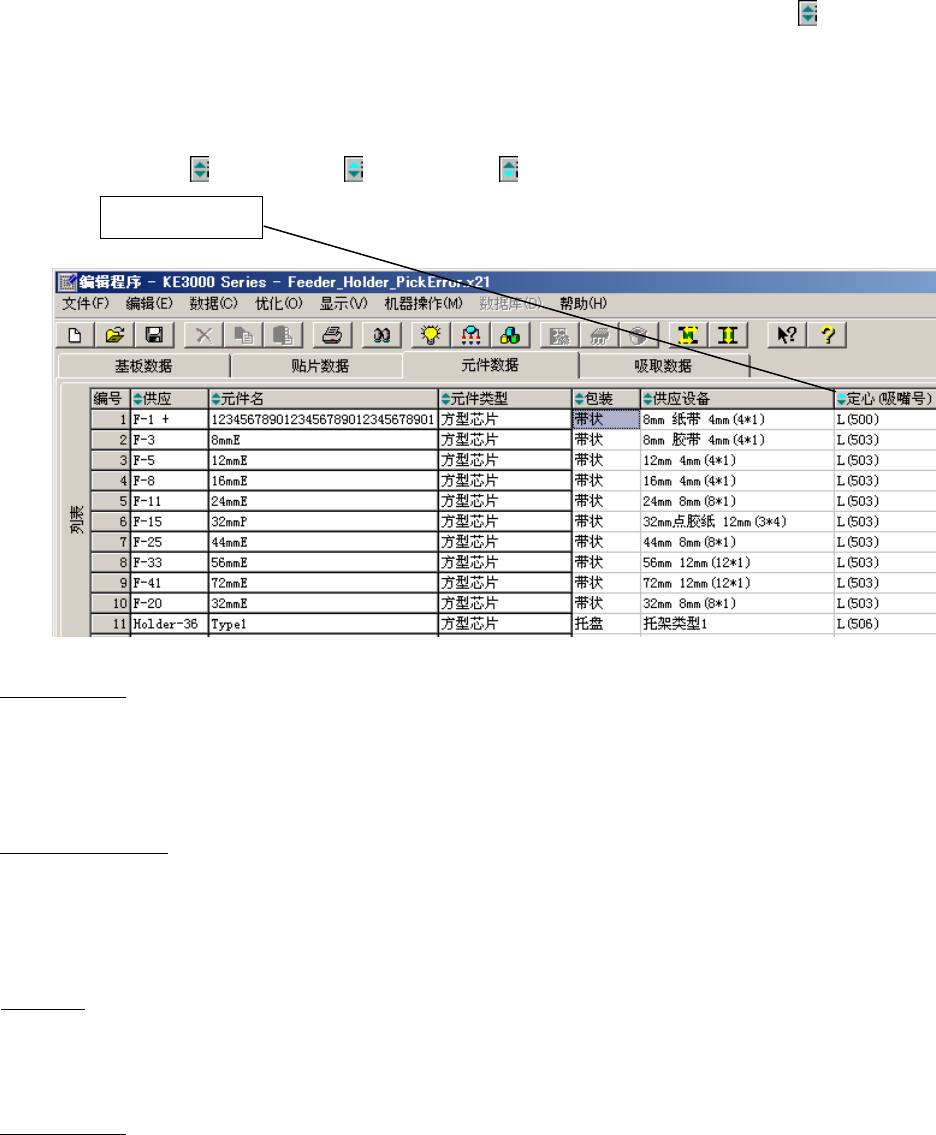Open find with binoculars icon
936x1135 pixels.
pos(381,335)
